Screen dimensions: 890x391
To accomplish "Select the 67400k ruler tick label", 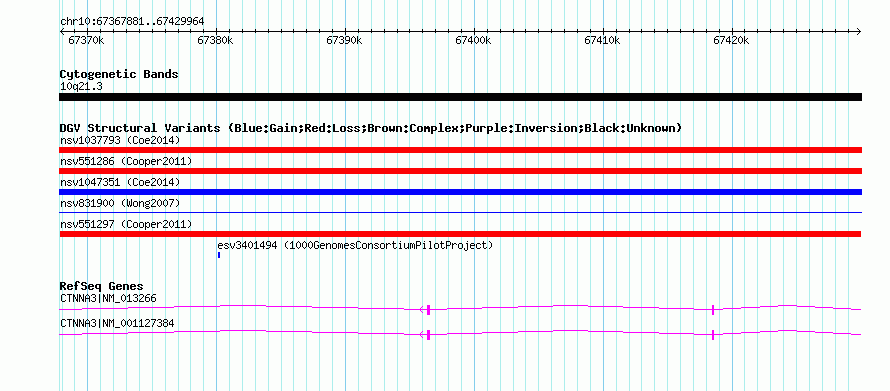I will pyautogui.click(x=473, y=40).
